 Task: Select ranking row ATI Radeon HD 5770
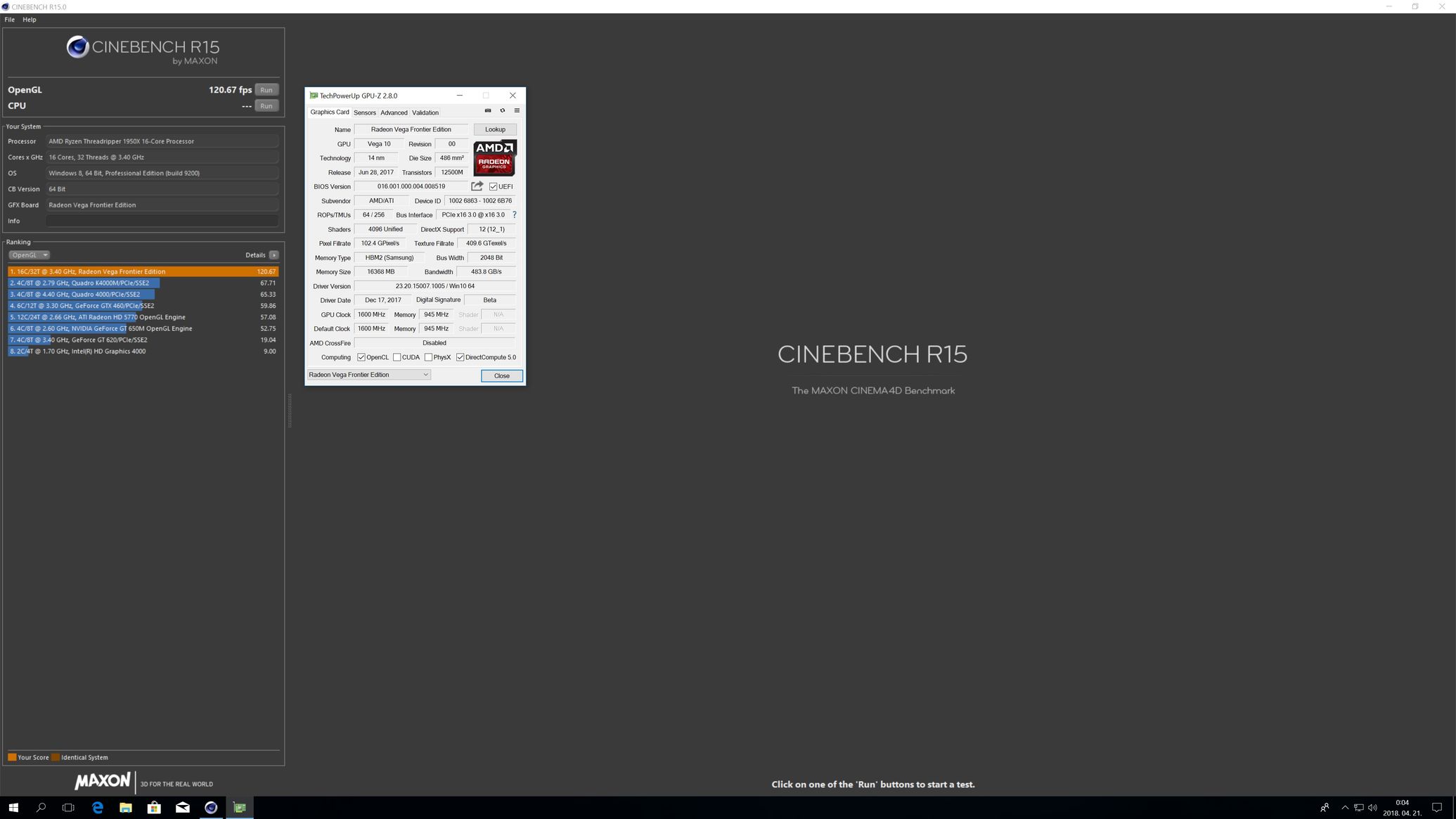143,317
